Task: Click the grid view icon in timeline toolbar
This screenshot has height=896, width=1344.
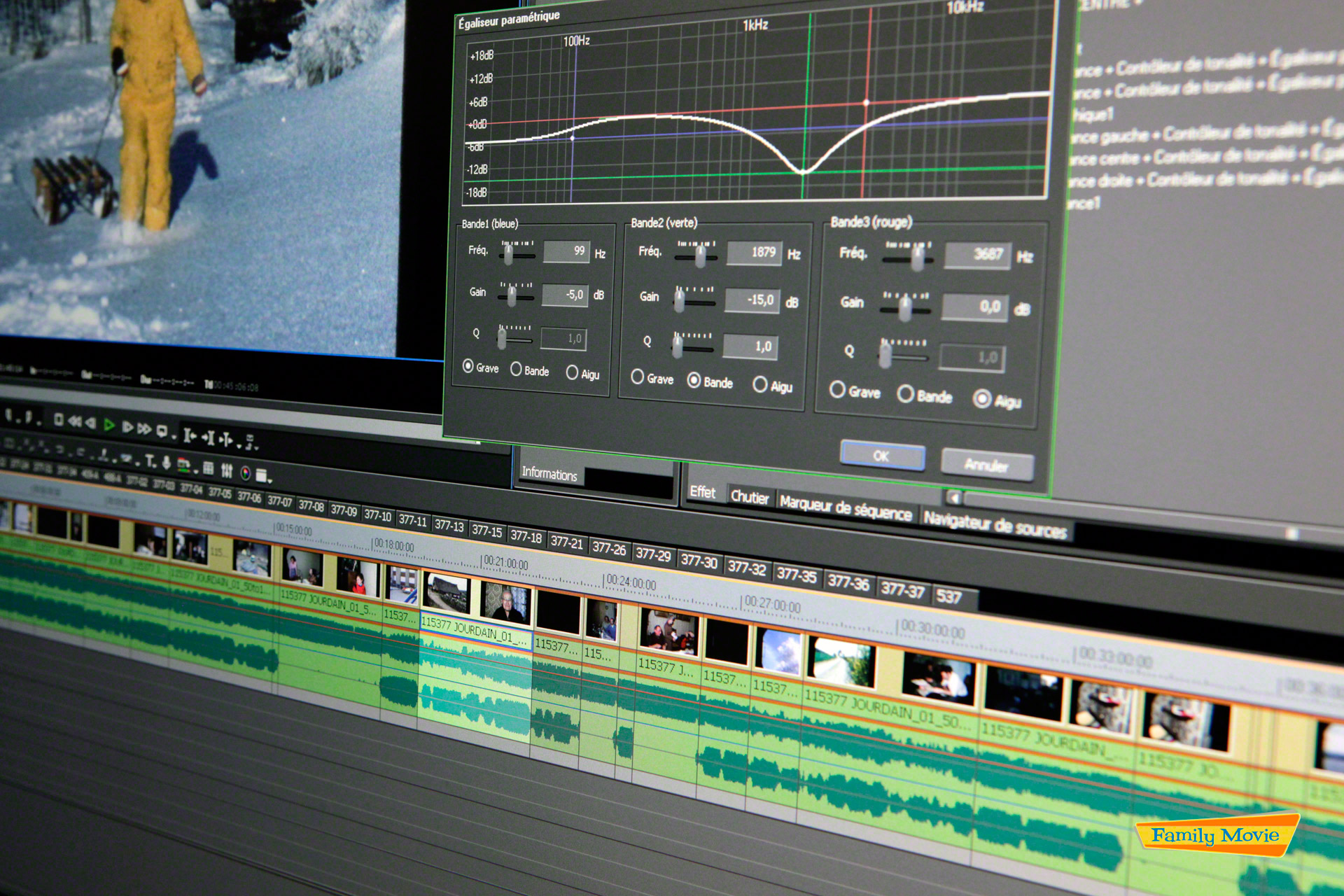Action: [x=208, y=468]
